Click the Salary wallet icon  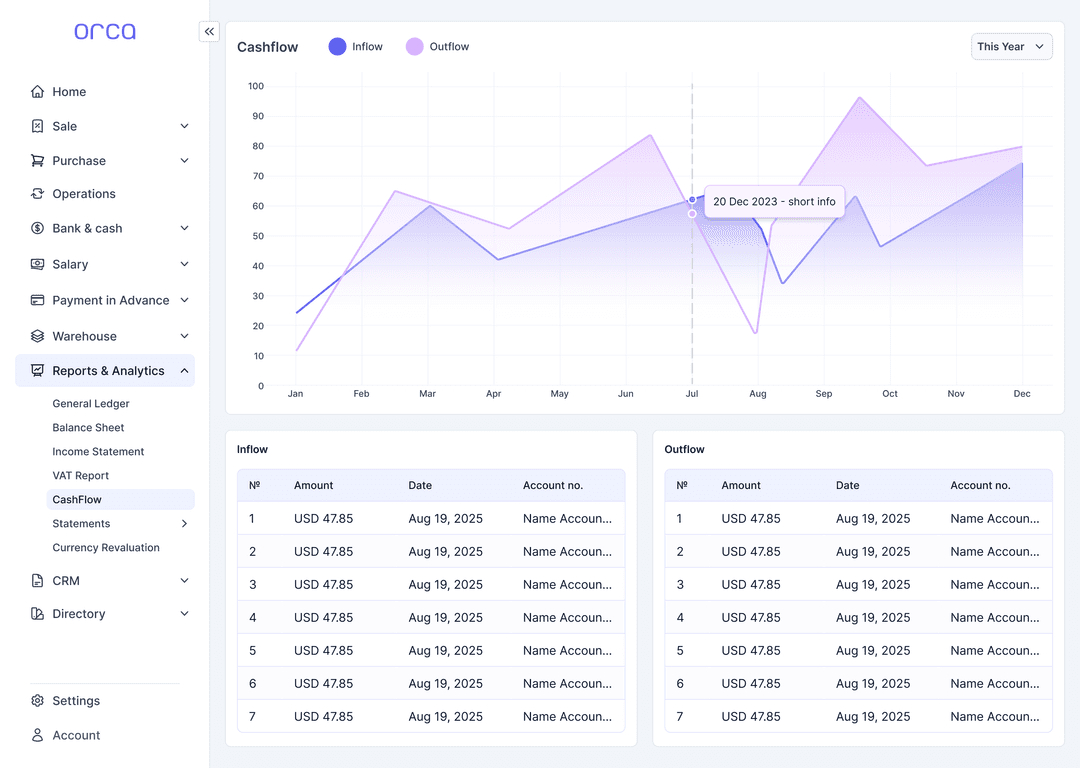(x=38, y=264)
